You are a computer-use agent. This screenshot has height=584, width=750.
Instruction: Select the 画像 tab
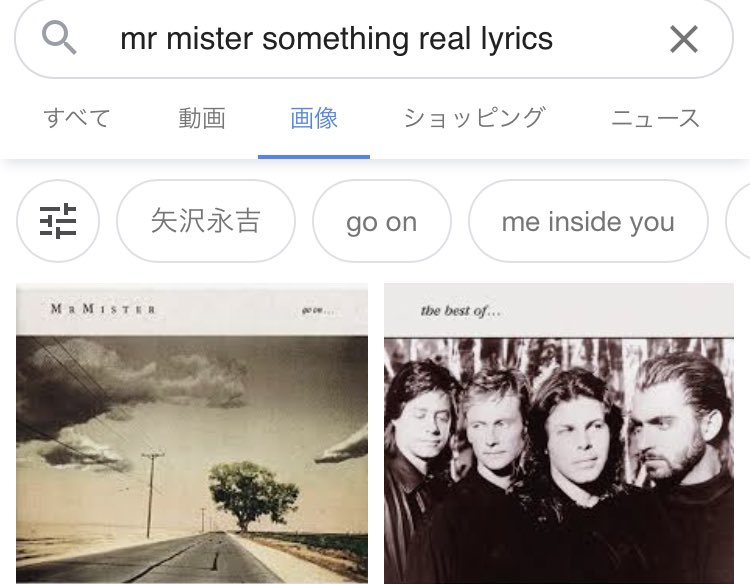pyautogui.click(x=314, y=118)
